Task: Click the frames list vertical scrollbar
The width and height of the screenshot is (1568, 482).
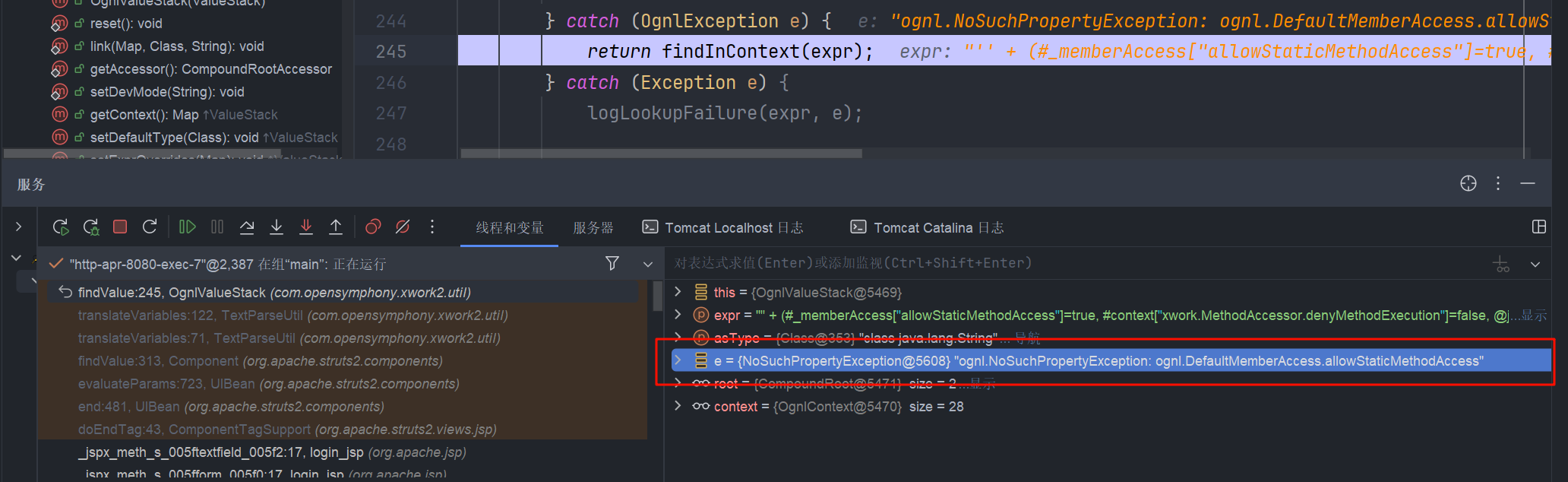Action: (x=658, y=296)
